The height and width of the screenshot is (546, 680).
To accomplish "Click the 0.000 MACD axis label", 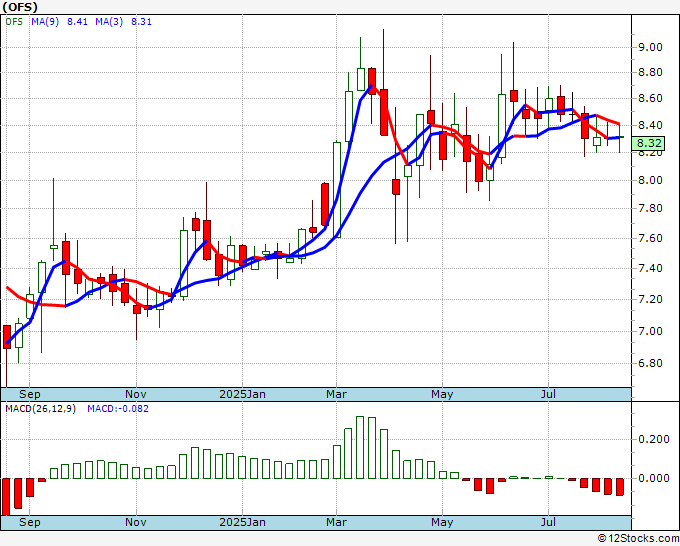I will coord(654,478).
